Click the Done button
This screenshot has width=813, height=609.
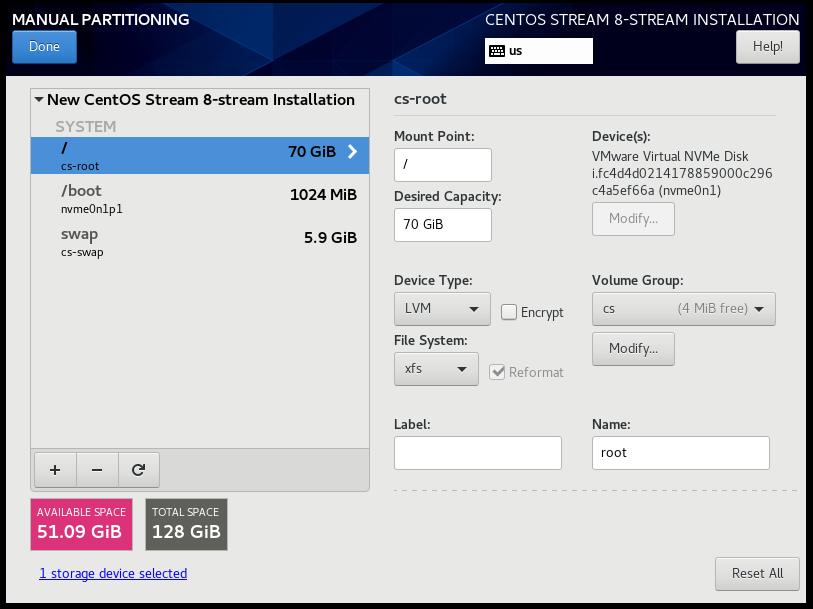pos(45,47)
